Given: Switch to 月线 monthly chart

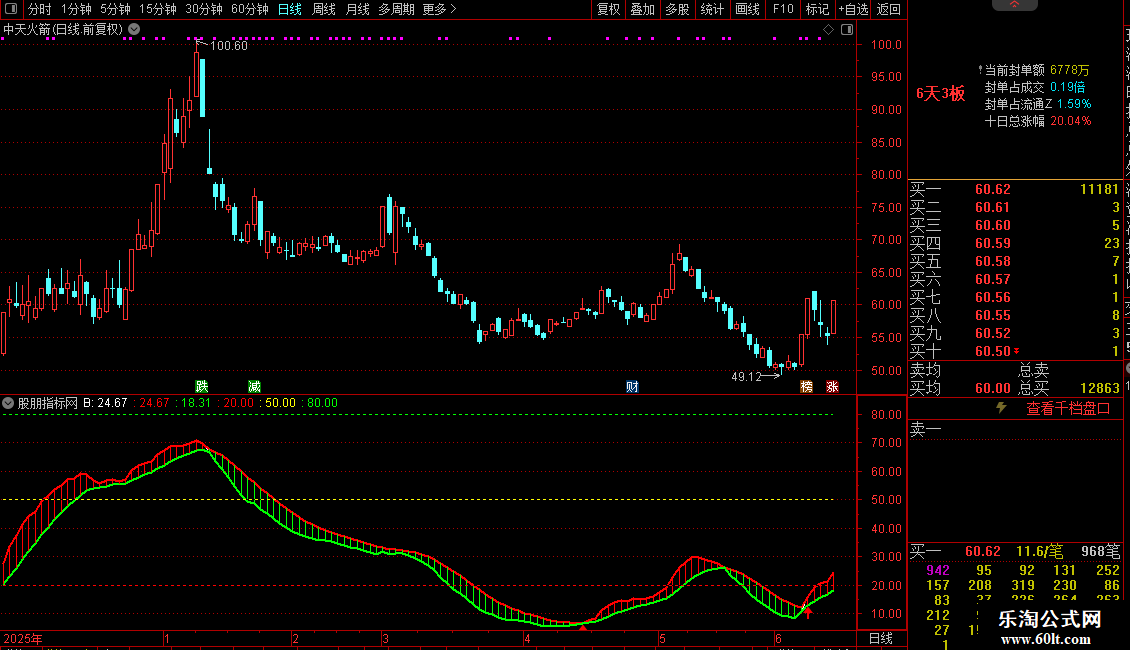Looking at the screenshot, I should coord(357,9).
